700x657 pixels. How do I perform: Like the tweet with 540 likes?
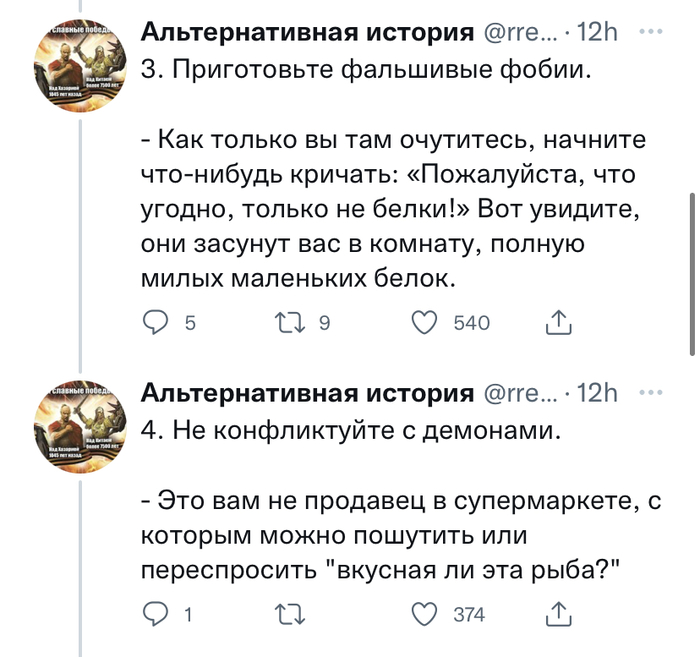click(425, 323)
